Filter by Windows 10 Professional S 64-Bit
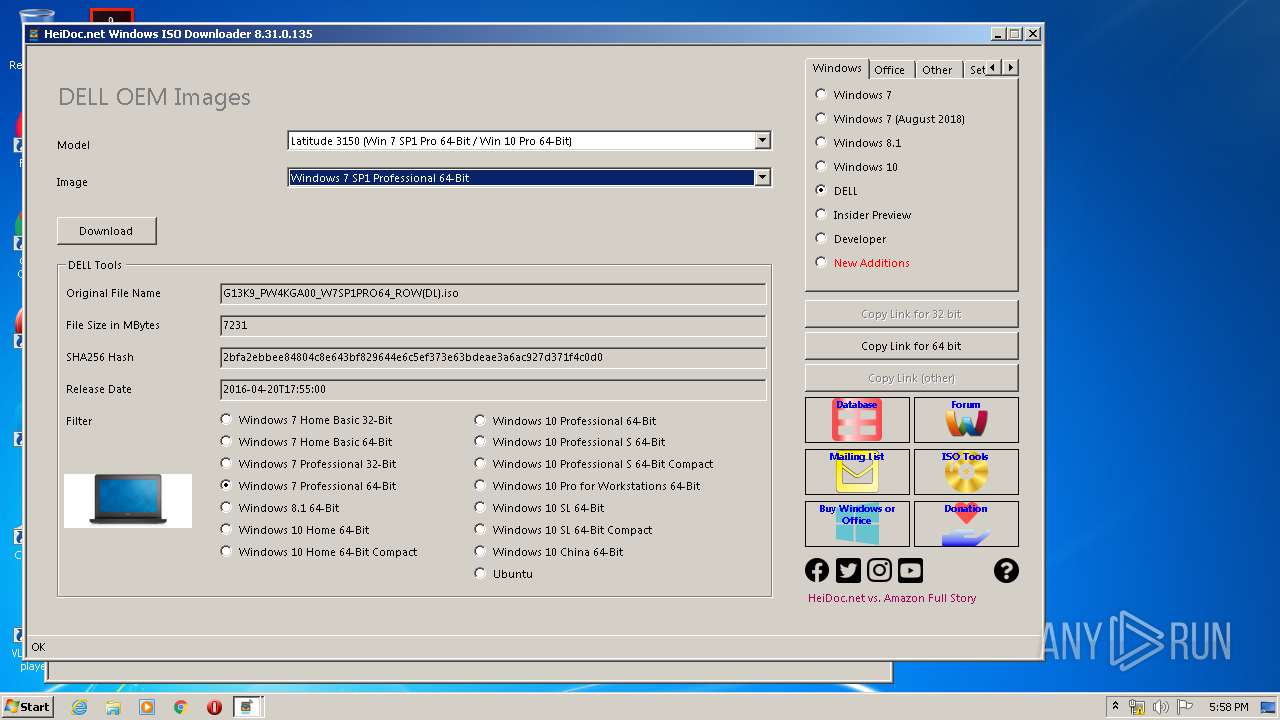 coord(570,442)
